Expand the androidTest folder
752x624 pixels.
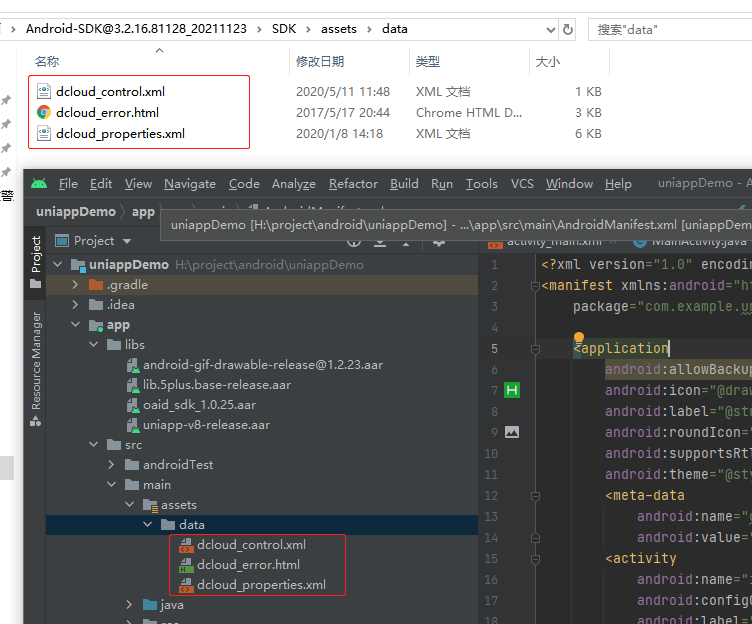111,464
